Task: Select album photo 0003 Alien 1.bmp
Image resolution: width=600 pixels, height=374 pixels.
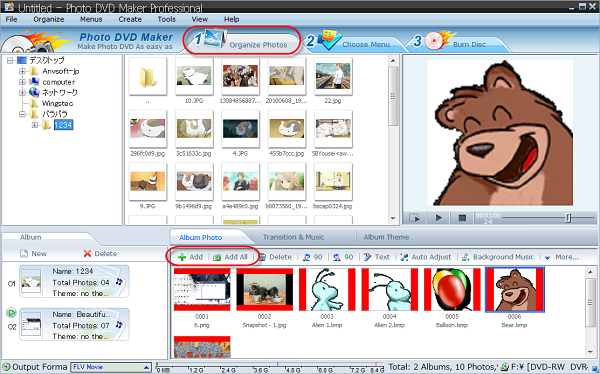Action: pyautogui.click(x=327, y=289)
